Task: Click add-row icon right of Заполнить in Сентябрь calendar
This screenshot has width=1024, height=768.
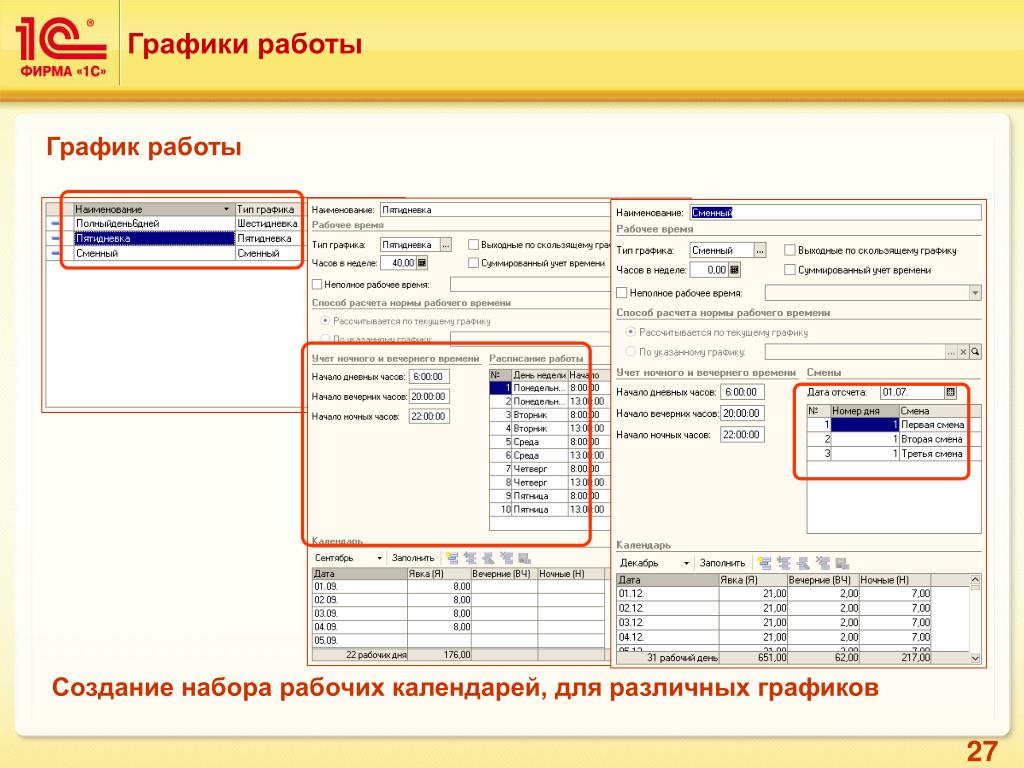Action: (452, 558)
